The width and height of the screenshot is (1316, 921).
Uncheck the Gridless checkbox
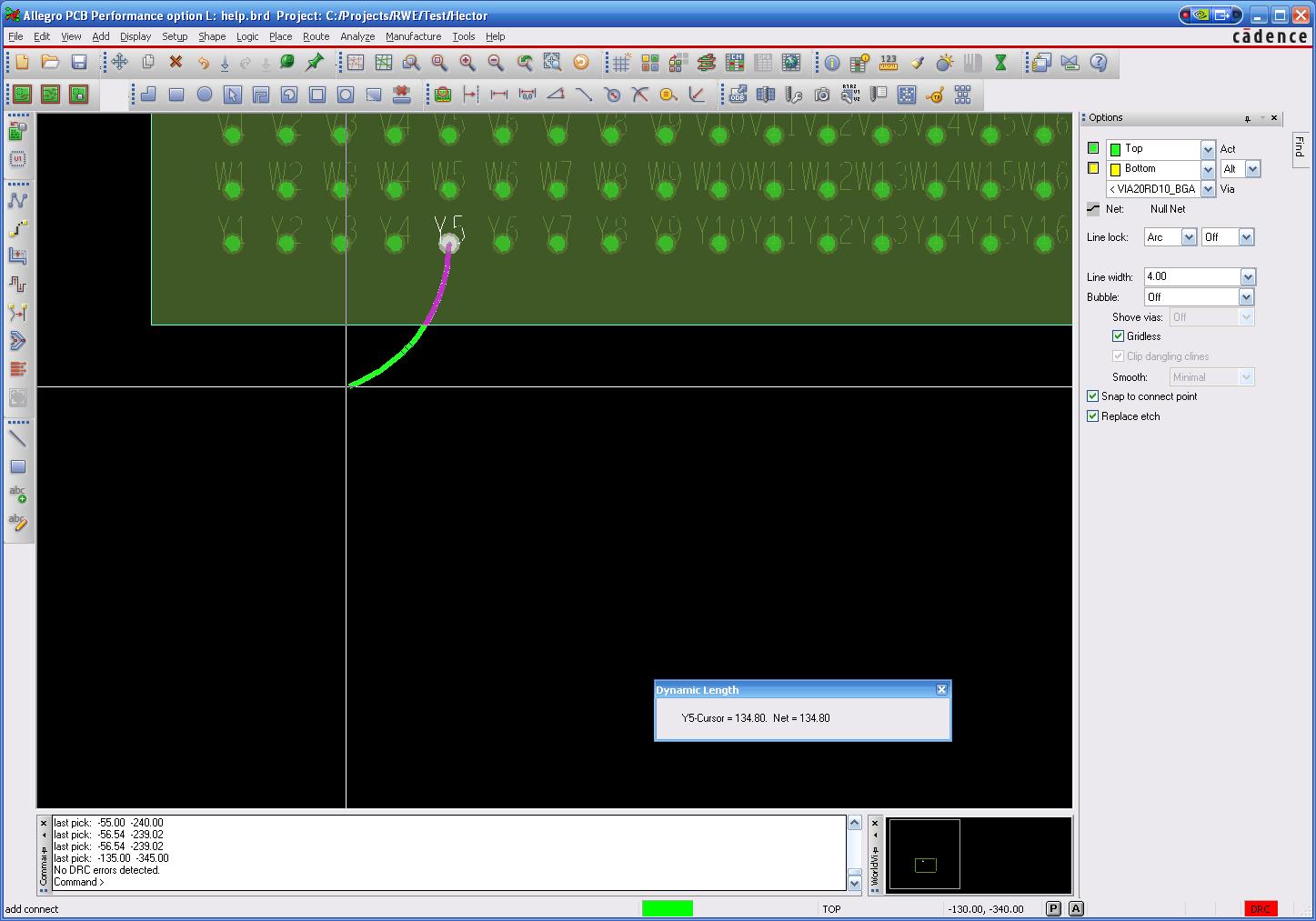click(1119, 336)
